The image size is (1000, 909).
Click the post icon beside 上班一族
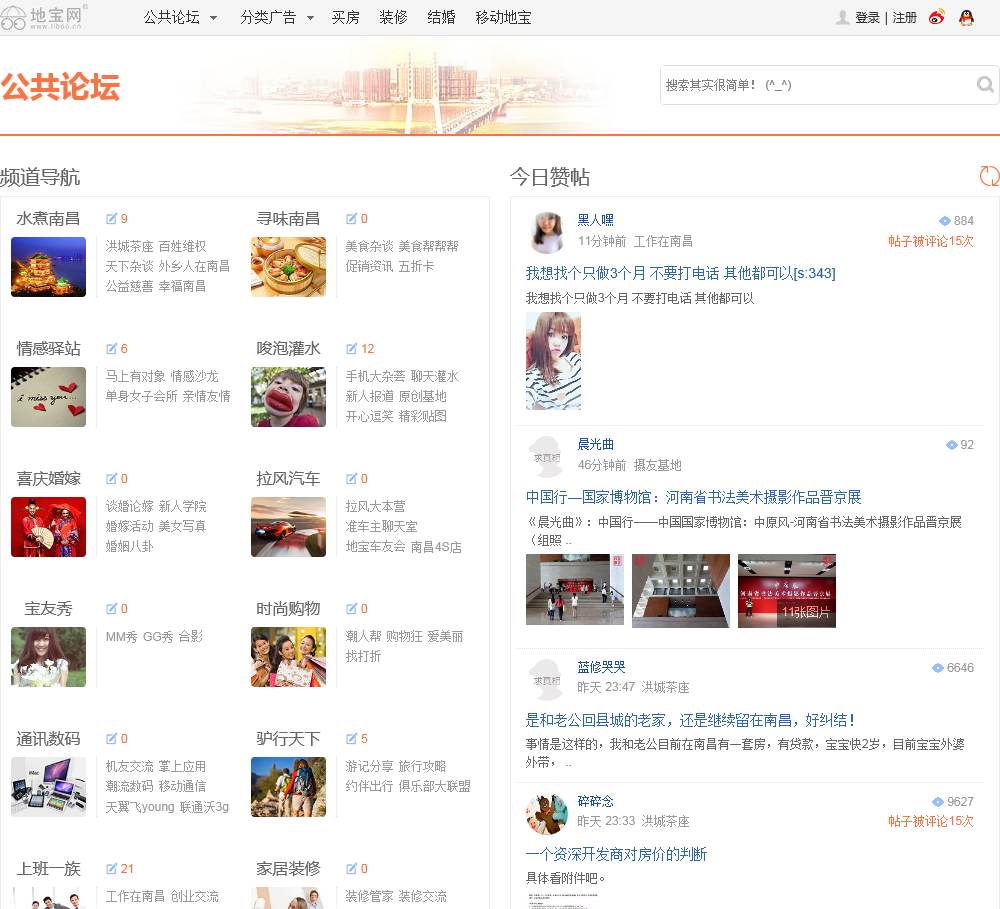click(112, 869)
